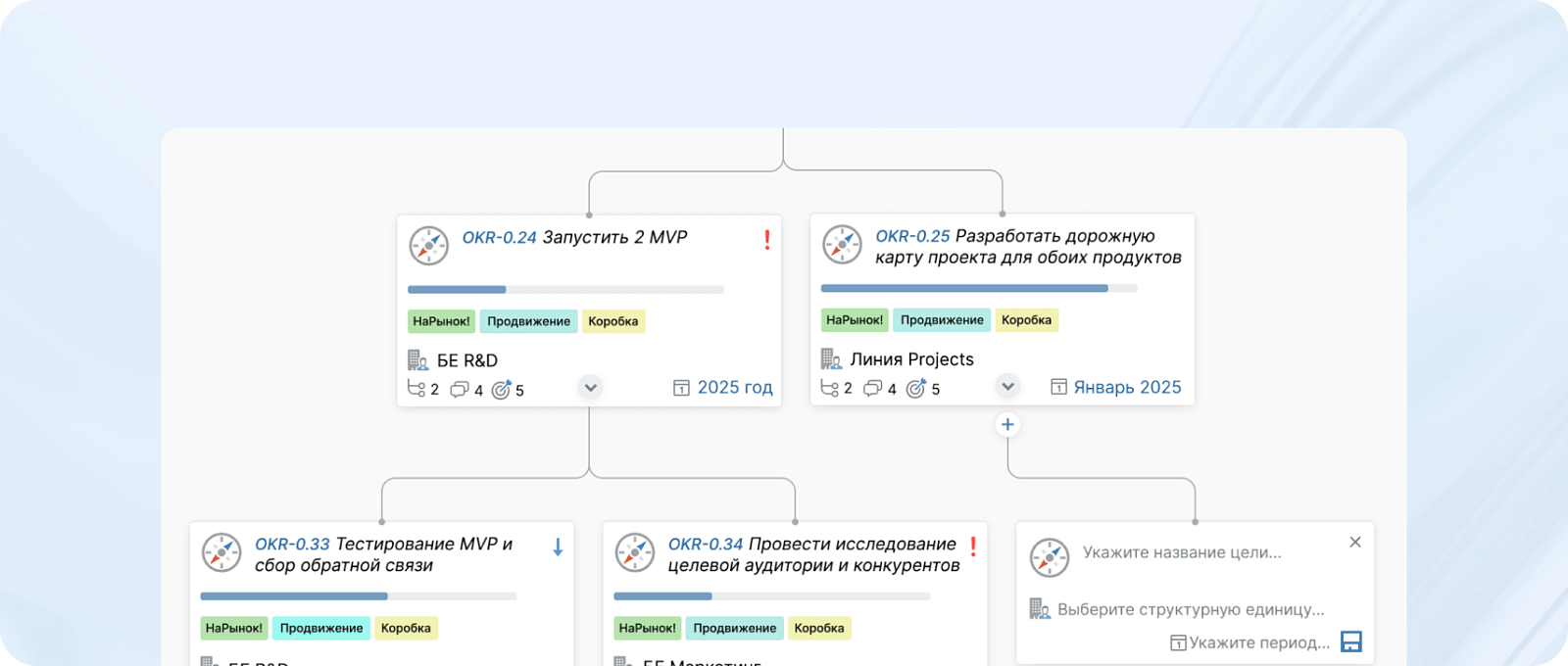Viewport: 1568px width, 666px height.
Task: Click Укажите название цели input field
Action: 1182,552
